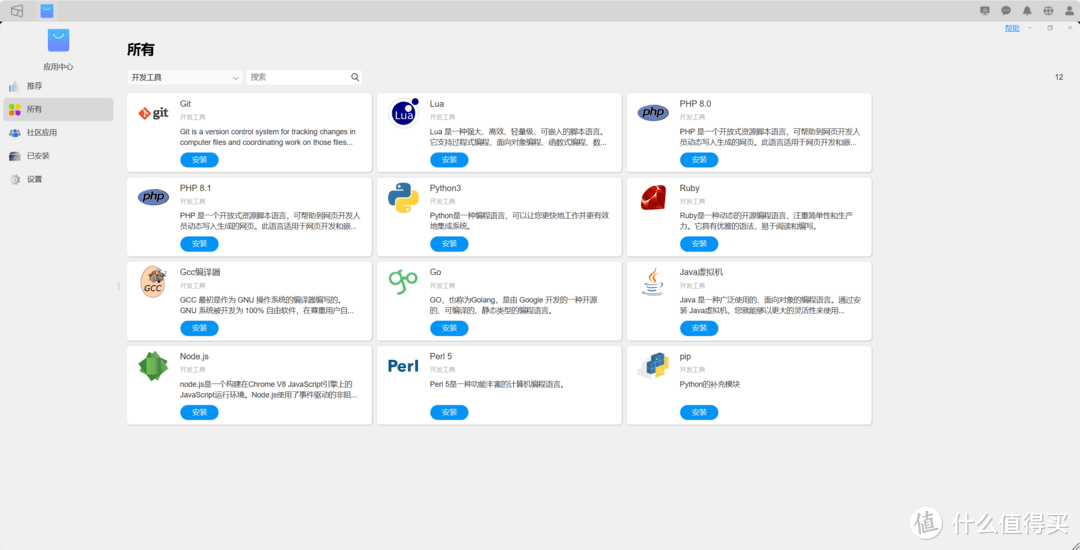The width and height of the screenshot is (1080, 550).
Task: Click the Java虚拟机 app title
Action: (x=701, y=272)
